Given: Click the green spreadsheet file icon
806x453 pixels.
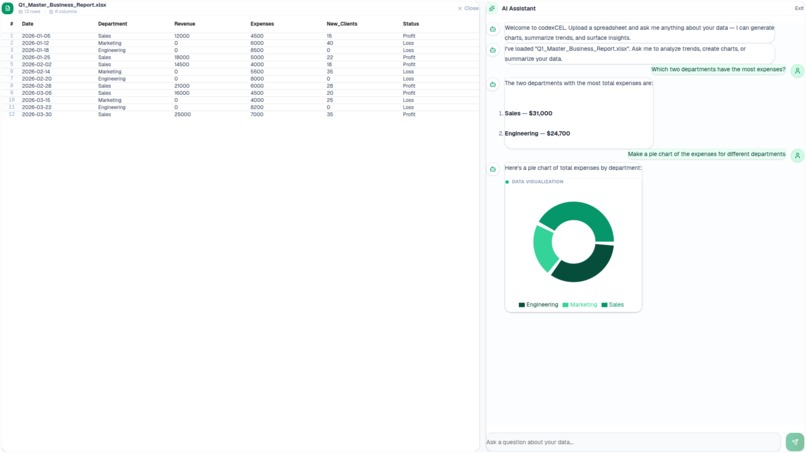Looking at the screenshot, I should pos(8,8).
